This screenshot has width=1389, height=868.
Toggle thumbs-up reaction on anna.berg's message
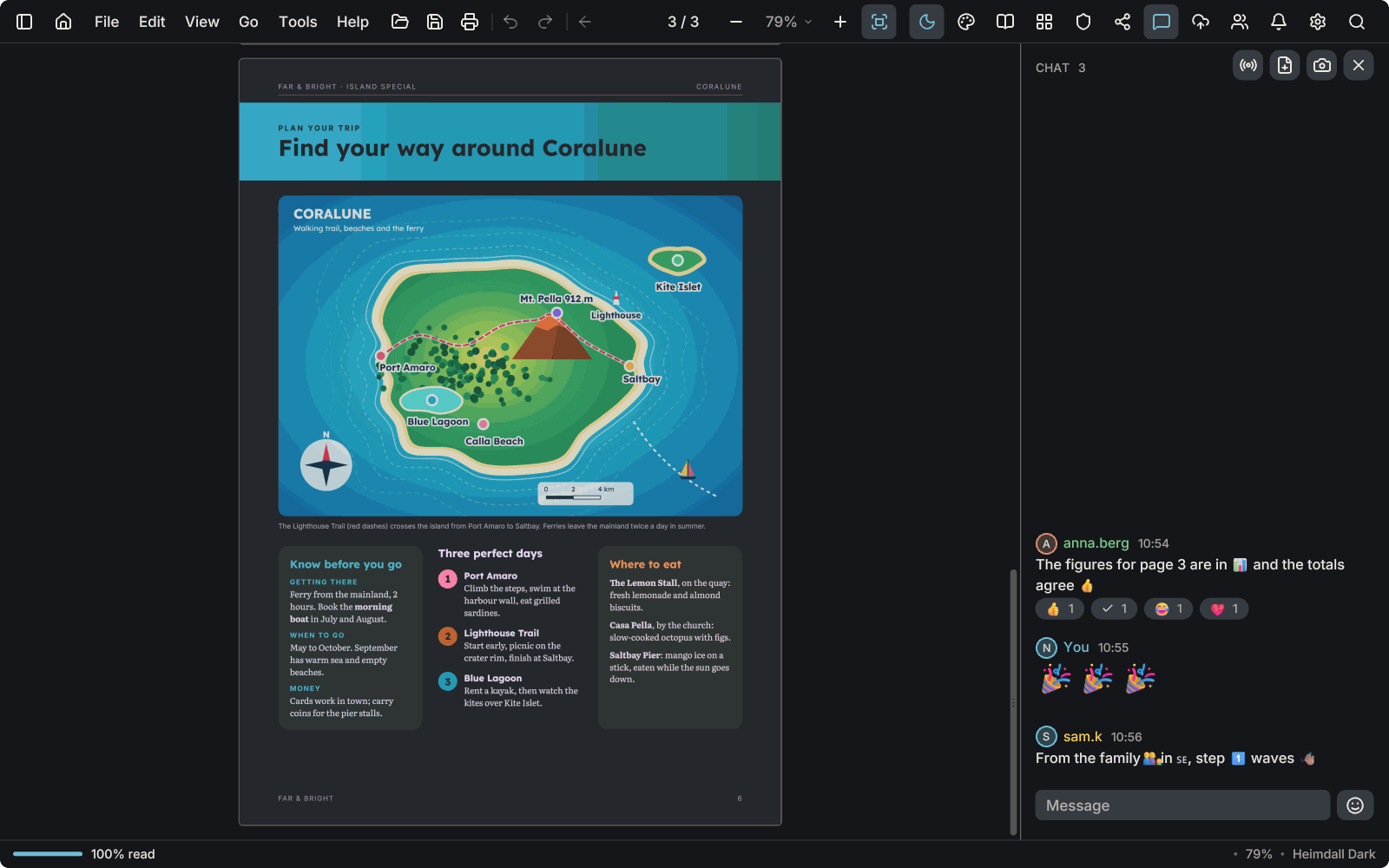(x=1060, y=609)
